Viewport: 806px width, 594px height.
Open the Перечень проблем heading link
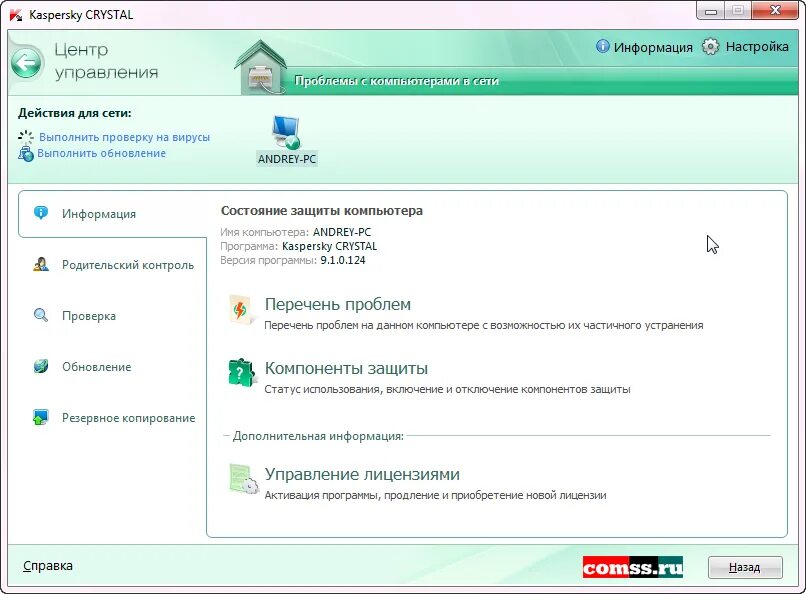click(x=338, y=304)
